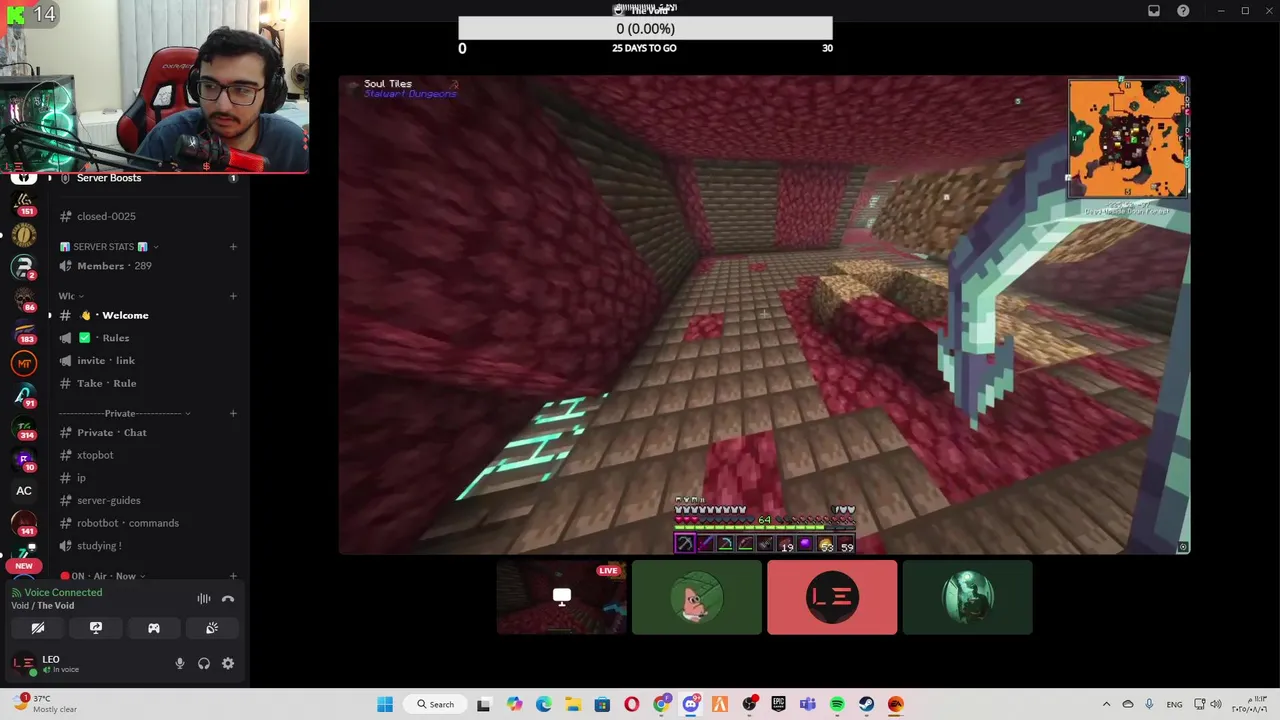
Task: Start an activity with the gamepad button
Action: pos(154,628)
